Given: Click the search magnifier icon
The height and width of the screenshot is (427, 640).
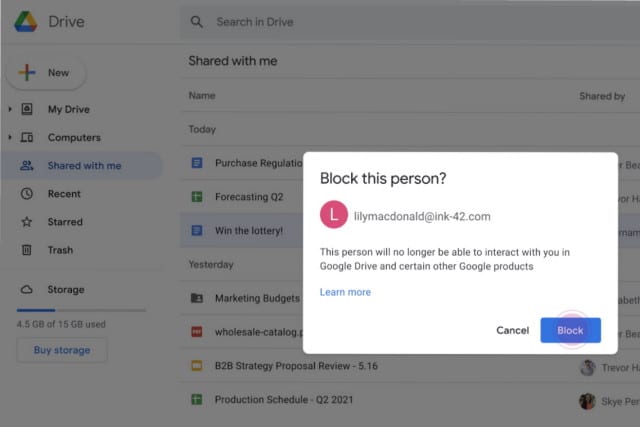Looking at the screenshot, I should pos(197,22).
